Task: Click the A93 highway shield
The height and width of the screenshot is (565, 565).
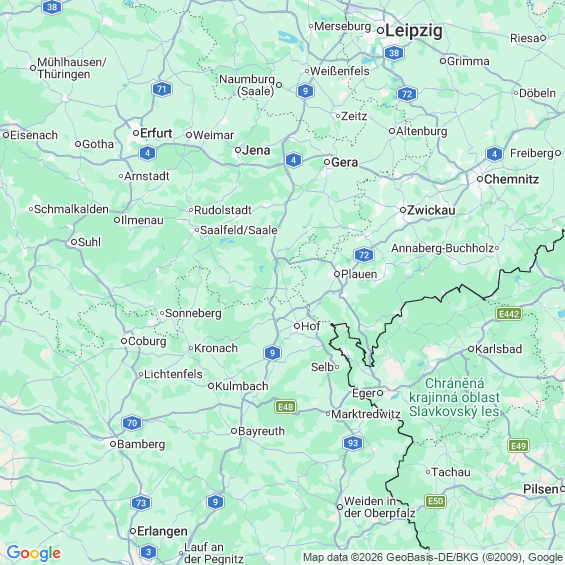Action: pos(353,443)
